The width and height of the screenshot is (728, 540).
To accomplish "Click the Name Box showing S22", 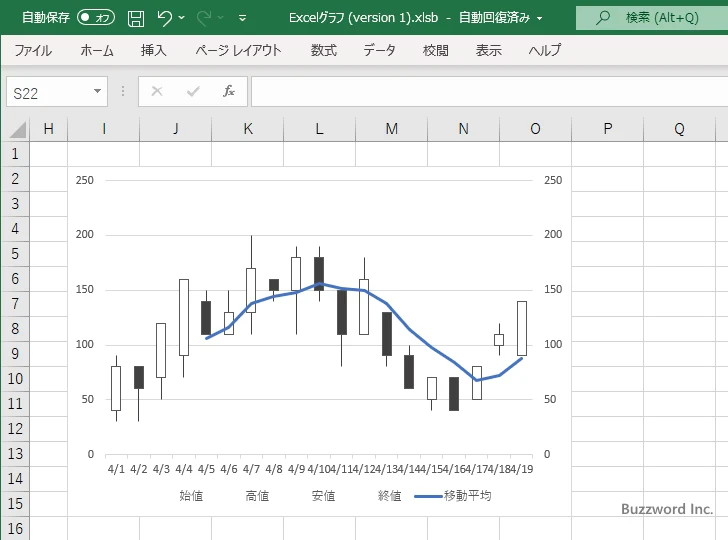I will (x=49, y=92).
